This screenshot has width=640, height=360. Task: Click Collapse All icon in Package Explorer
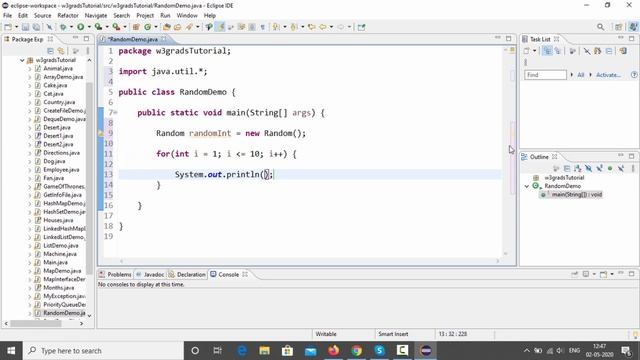click(x=50, y=51)
